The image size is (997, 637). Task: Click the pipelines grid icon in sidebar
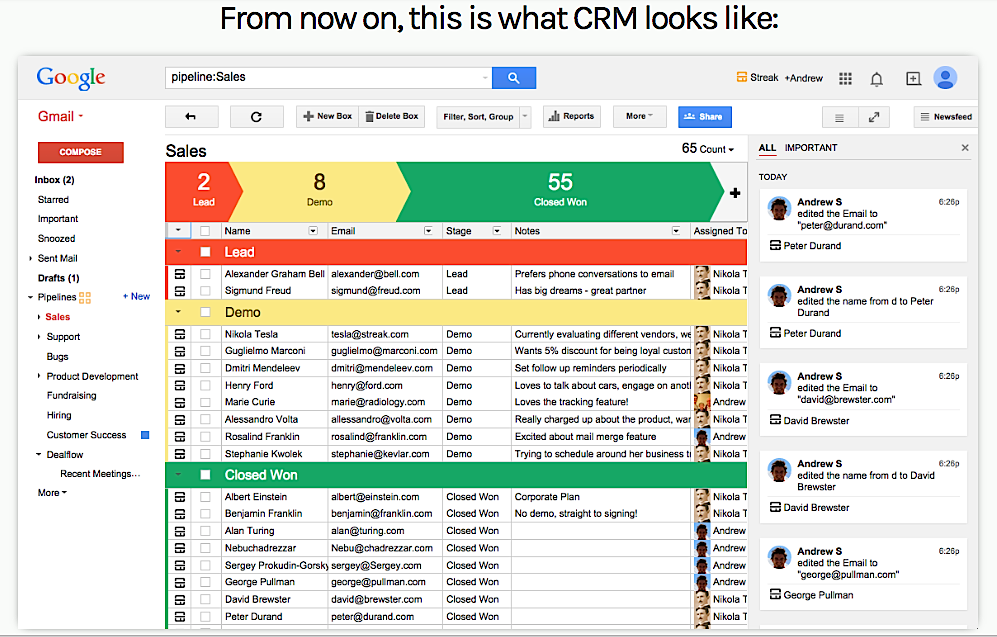pos(85,297)
